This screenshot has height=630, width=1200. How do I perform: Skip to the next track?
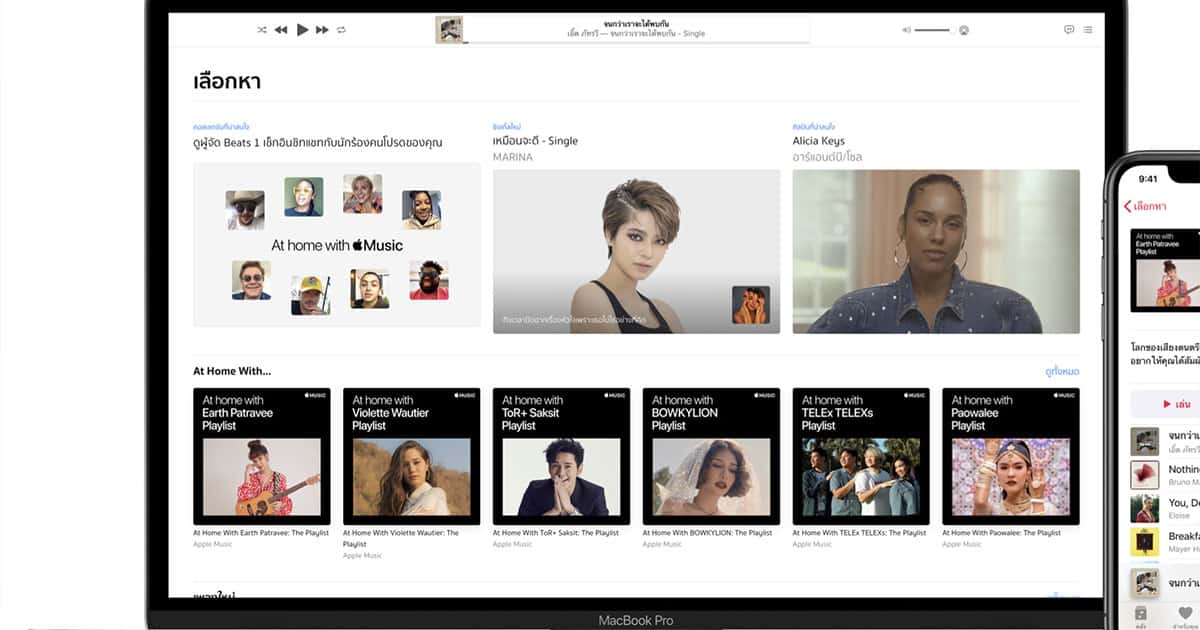coord(322,30)
